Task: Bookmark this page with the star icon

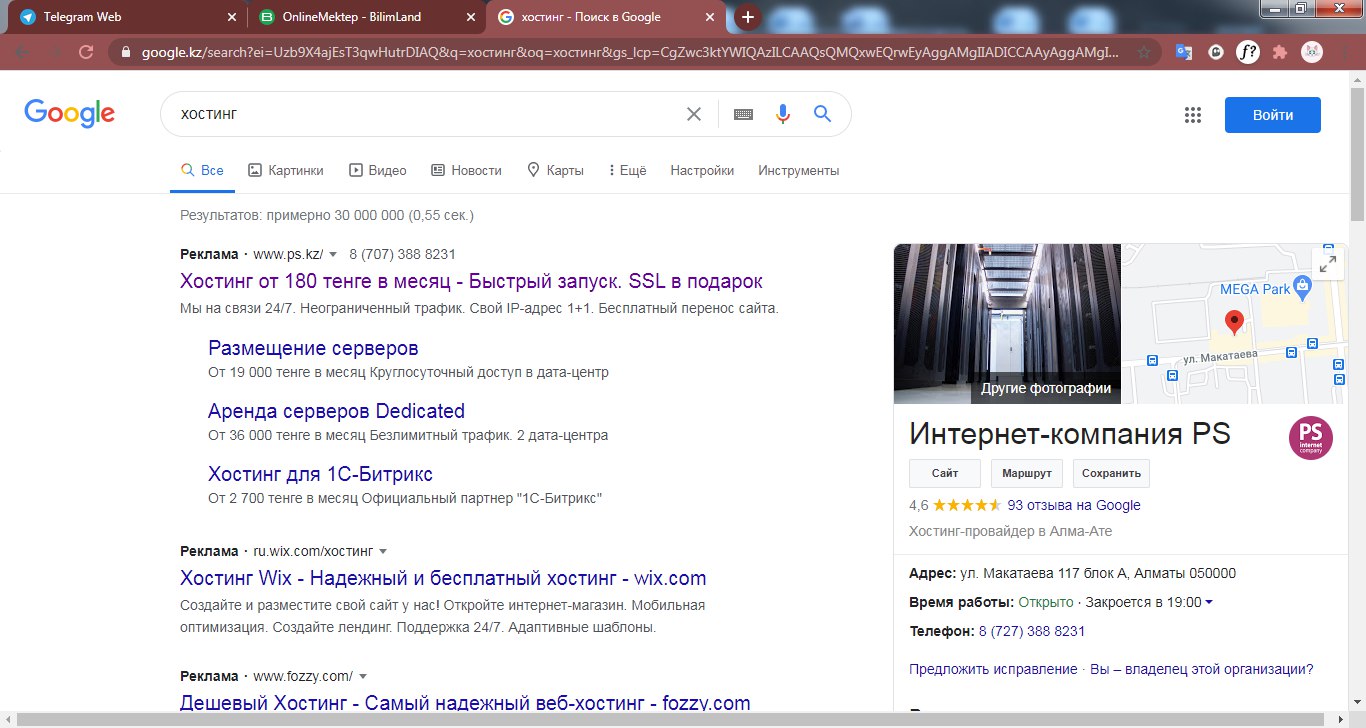Action: pyautogui.click(x=1144, y=52)
